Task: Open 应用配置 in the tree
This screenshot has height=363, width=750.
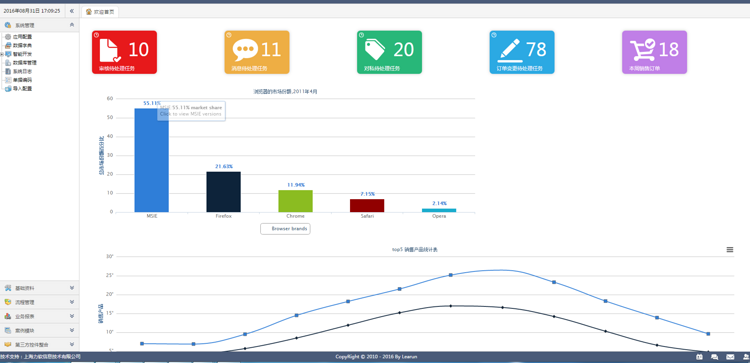Action: [22, 37]
